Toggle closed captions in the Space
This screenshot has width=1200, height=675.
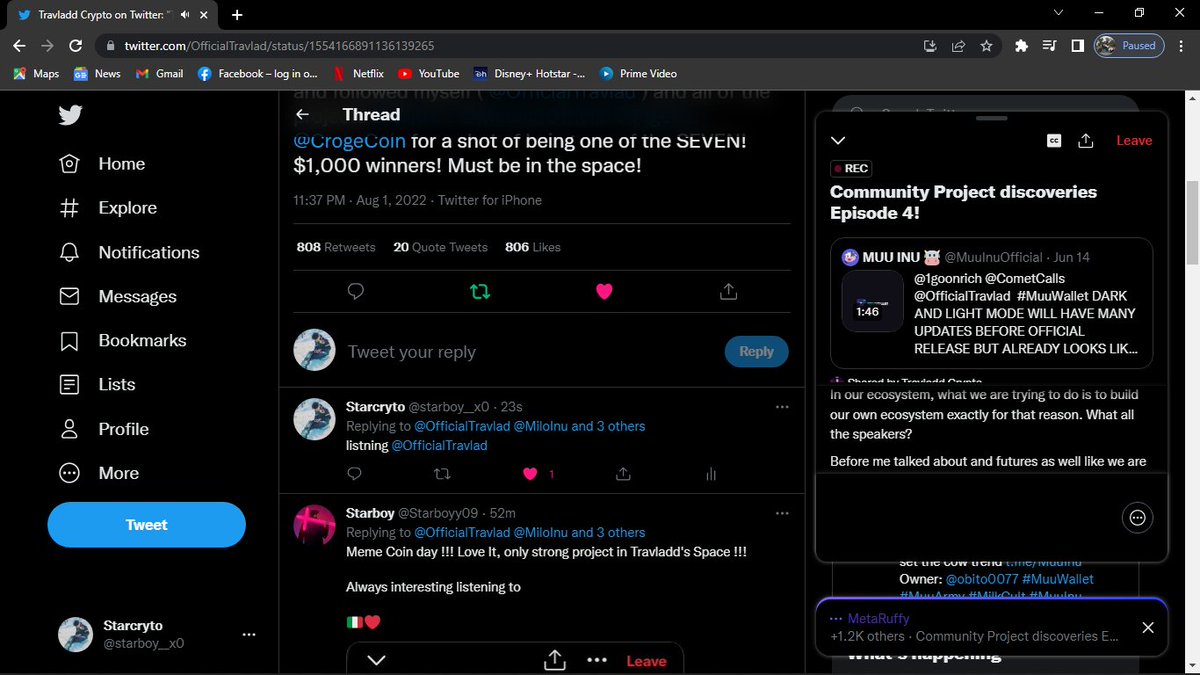[x=1053, y=141]
